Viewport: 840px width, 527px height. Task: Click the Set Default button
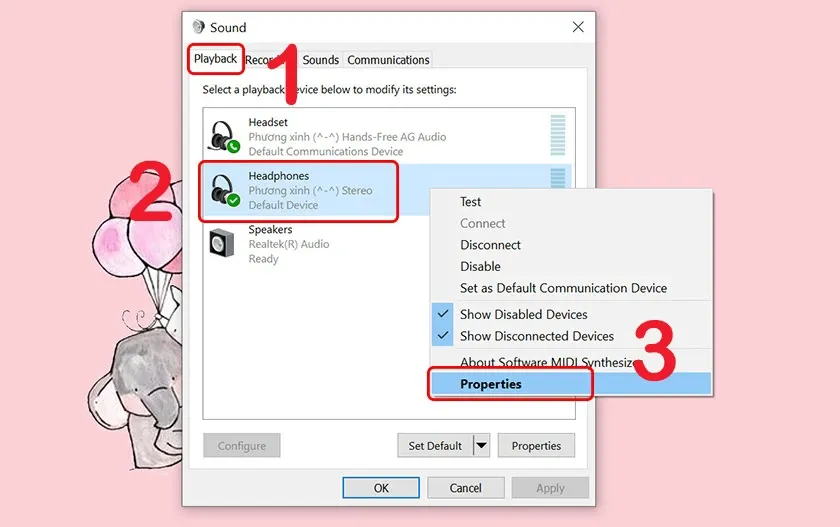(436, 446)
